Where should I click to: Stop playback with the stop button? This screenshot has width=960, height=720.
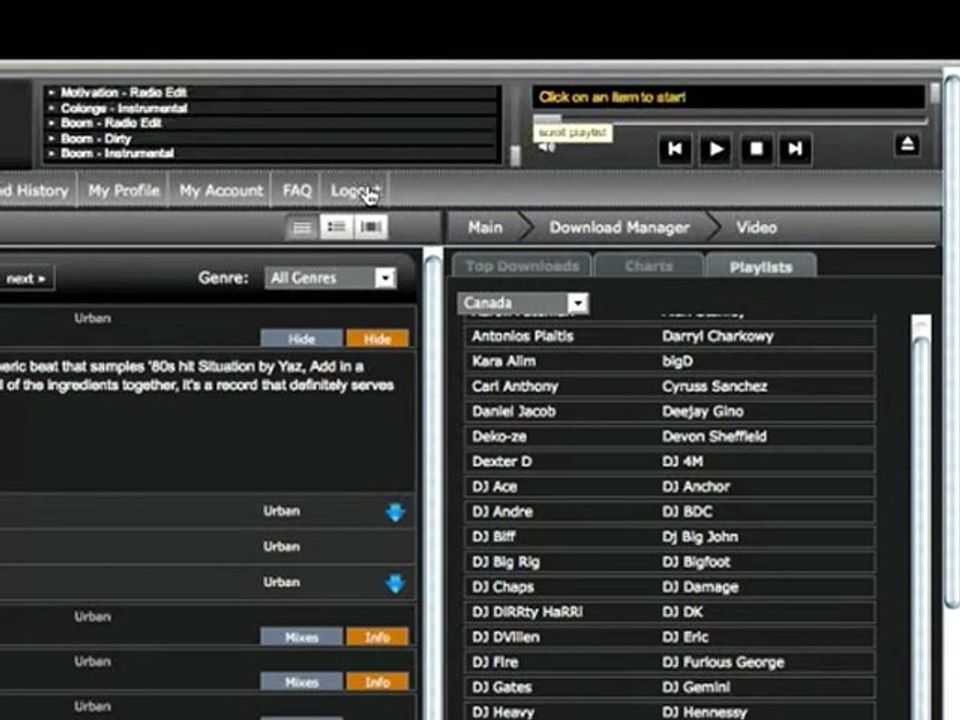756,149
